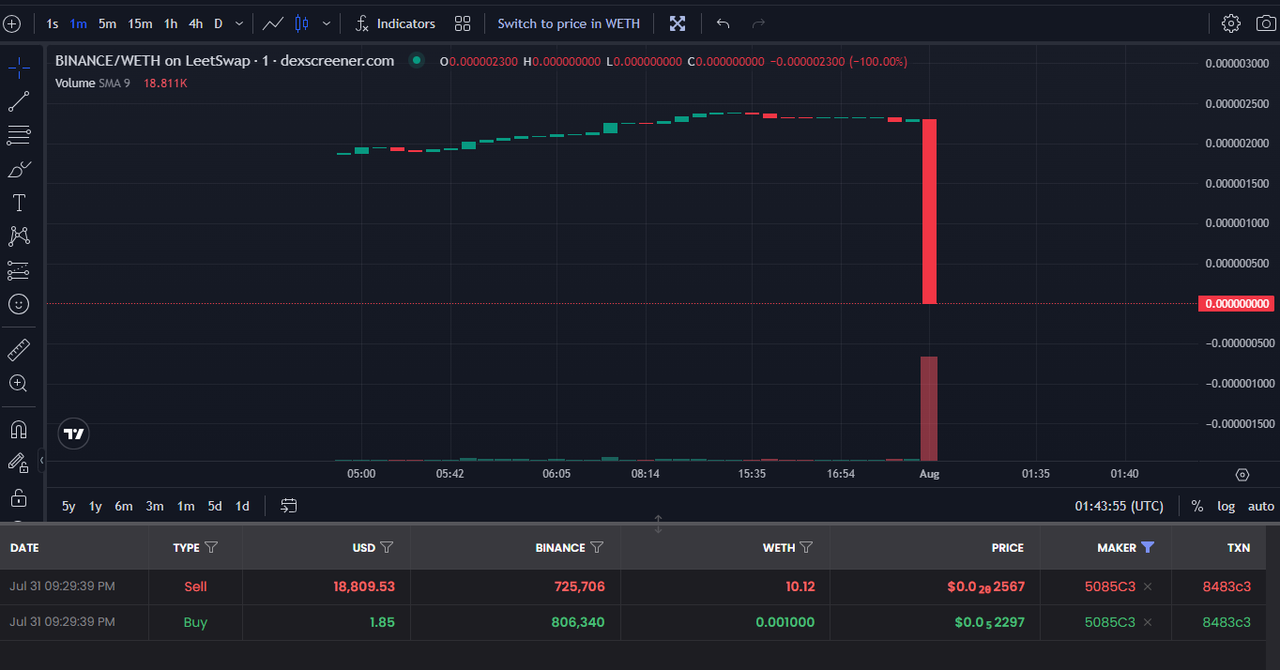Screen dimensions: 1280x670
Task: Toggle lock all drawings
Action: 18,497
